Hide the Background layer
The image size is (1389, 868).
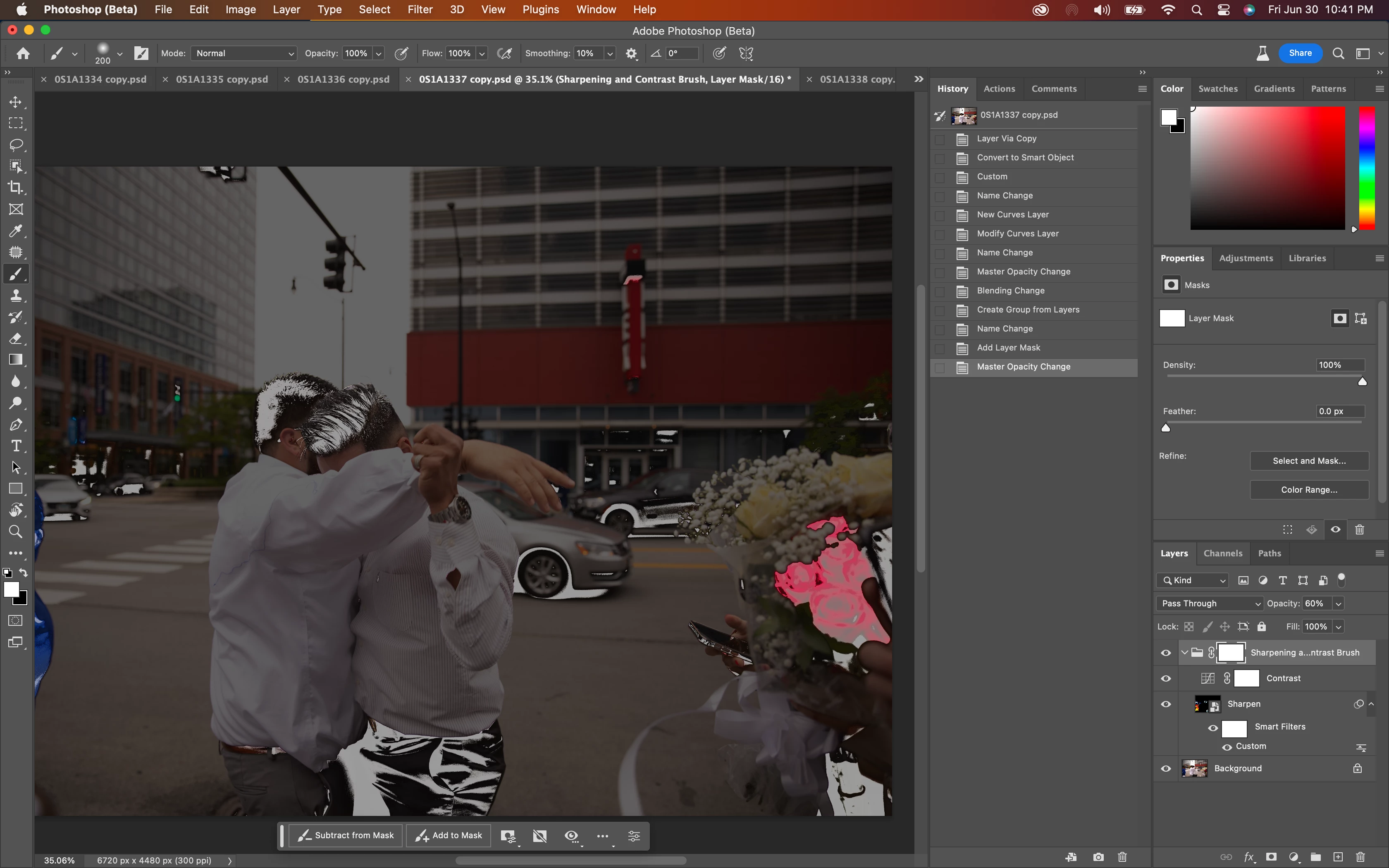pos(1166,769)
